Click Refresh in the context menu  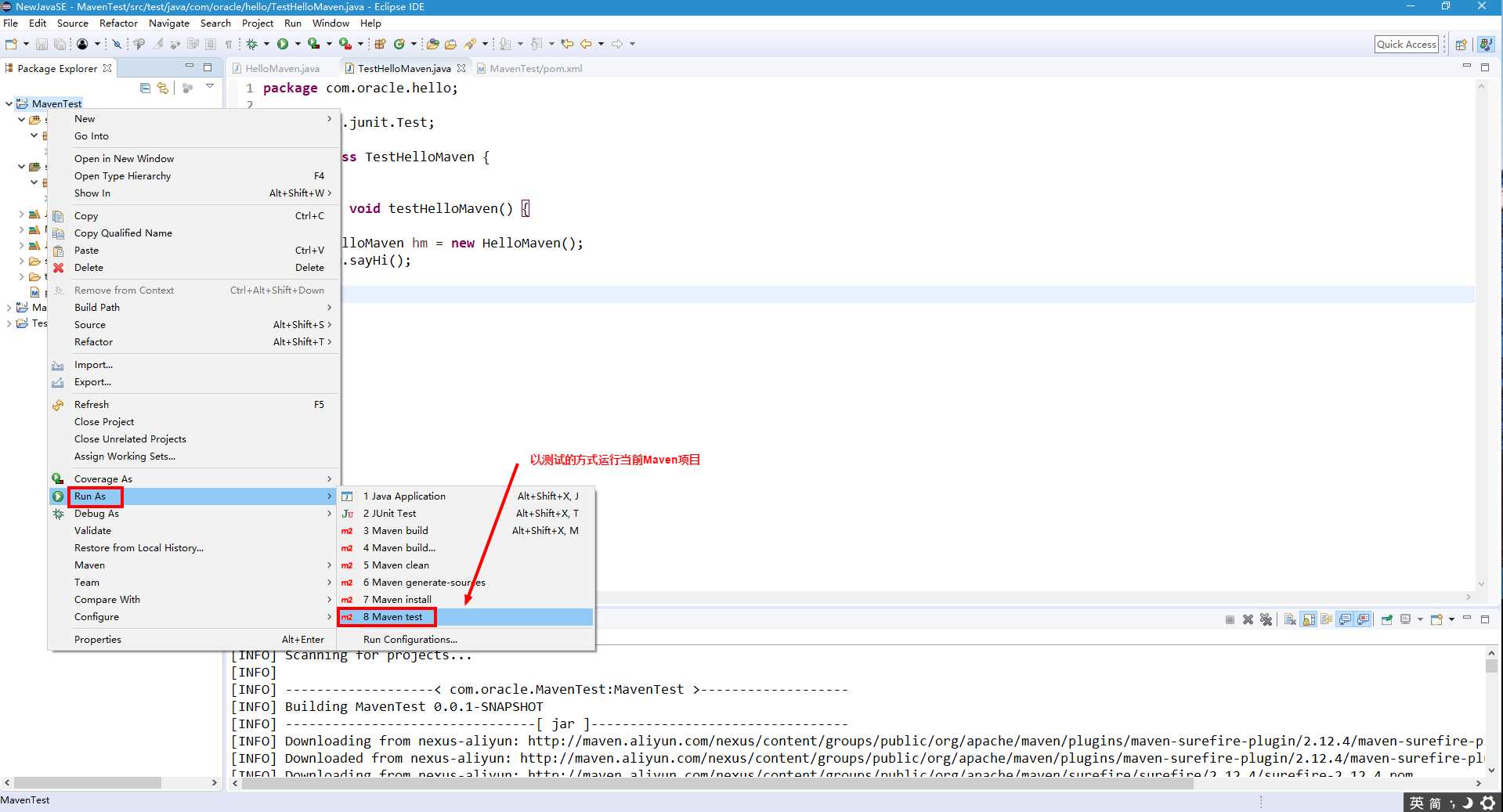pyautogui.click(x=193, y=405)
